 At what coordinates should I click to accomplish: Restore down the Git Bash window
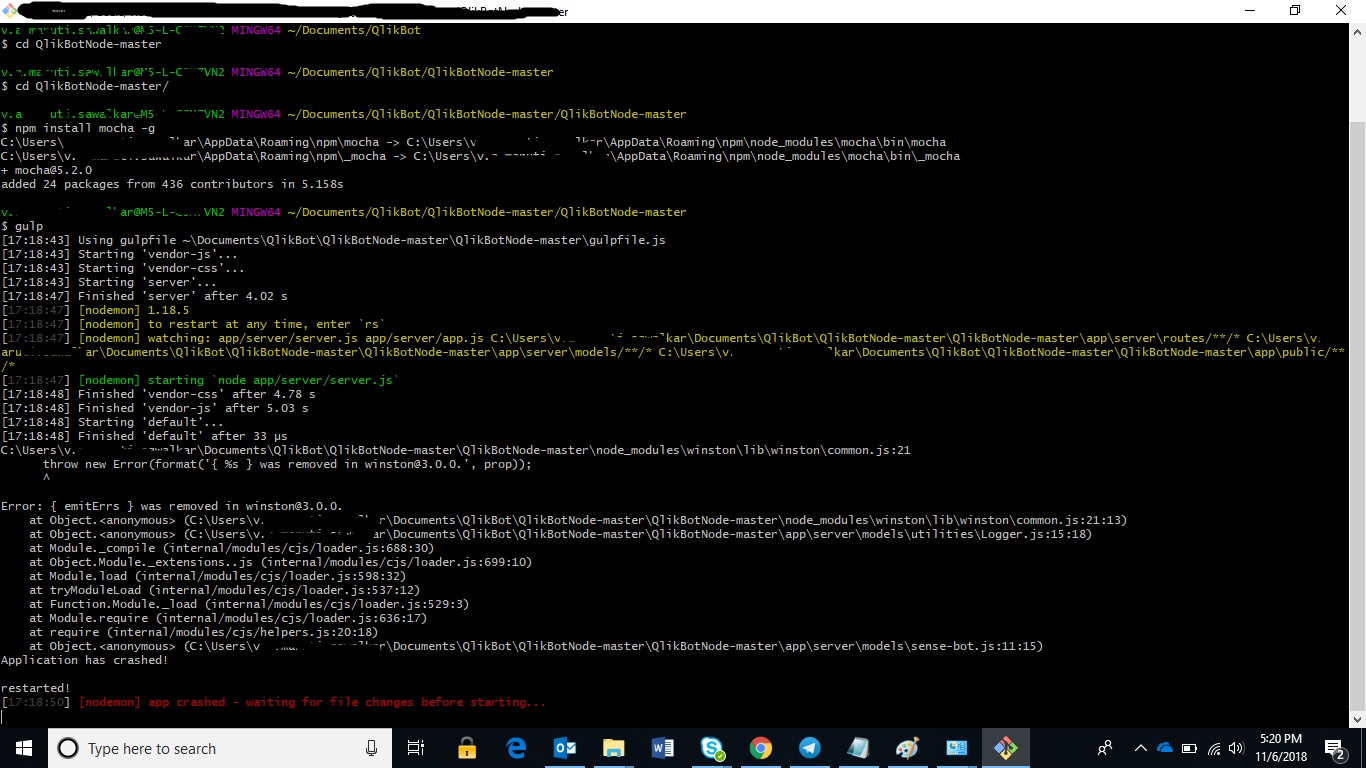(x=1295, y=11)
